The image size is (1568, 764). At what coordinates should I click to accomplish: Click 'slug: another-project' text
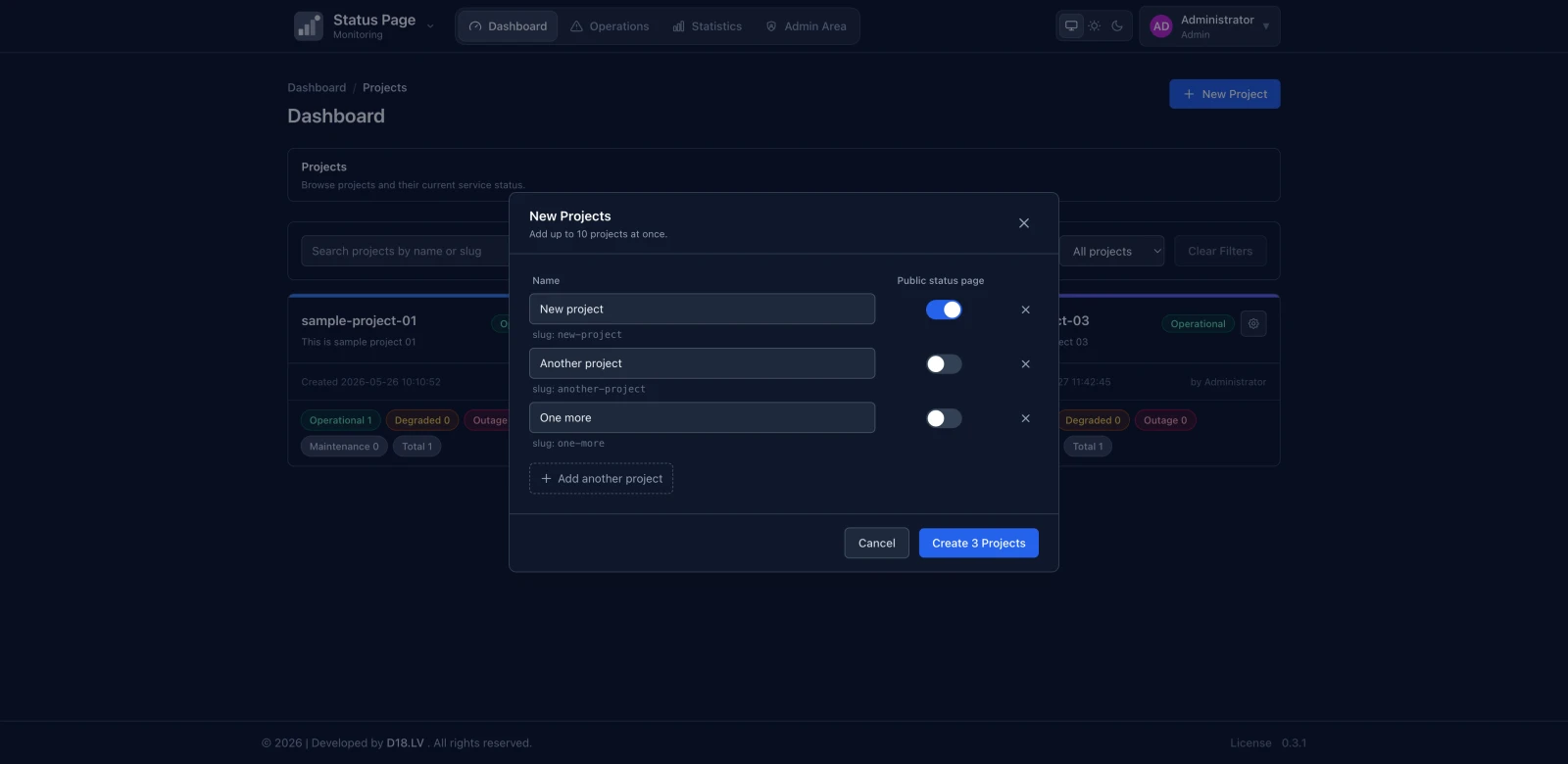pyautogui.click(x=589, y=390)
